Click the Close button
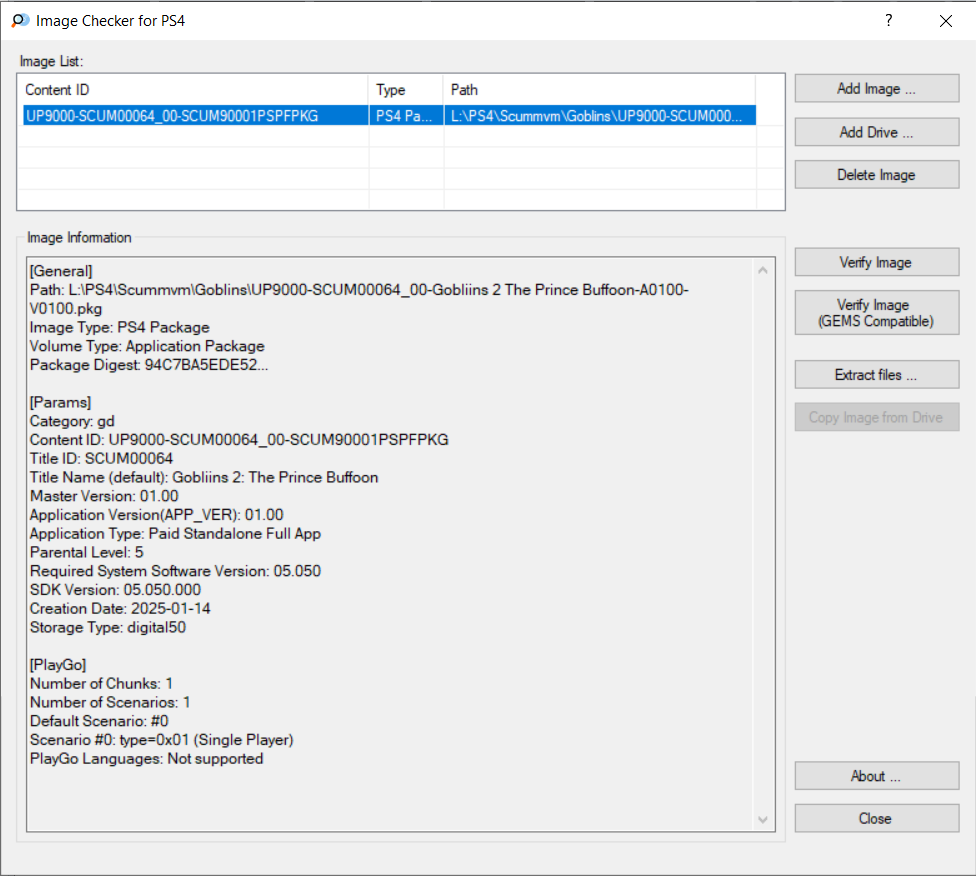Viewport: 976px width, 876px height. point(876,818)
